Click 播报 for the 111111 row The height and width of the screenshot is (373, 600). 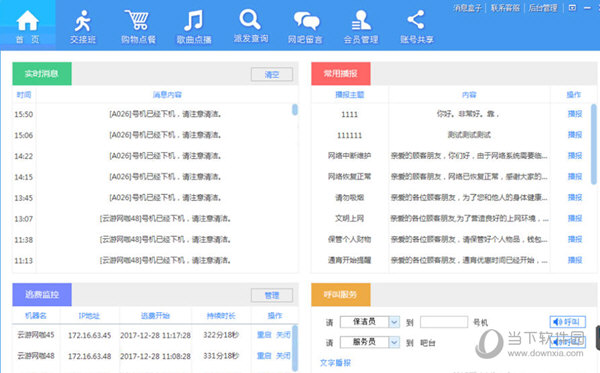(x=575, y=135)
